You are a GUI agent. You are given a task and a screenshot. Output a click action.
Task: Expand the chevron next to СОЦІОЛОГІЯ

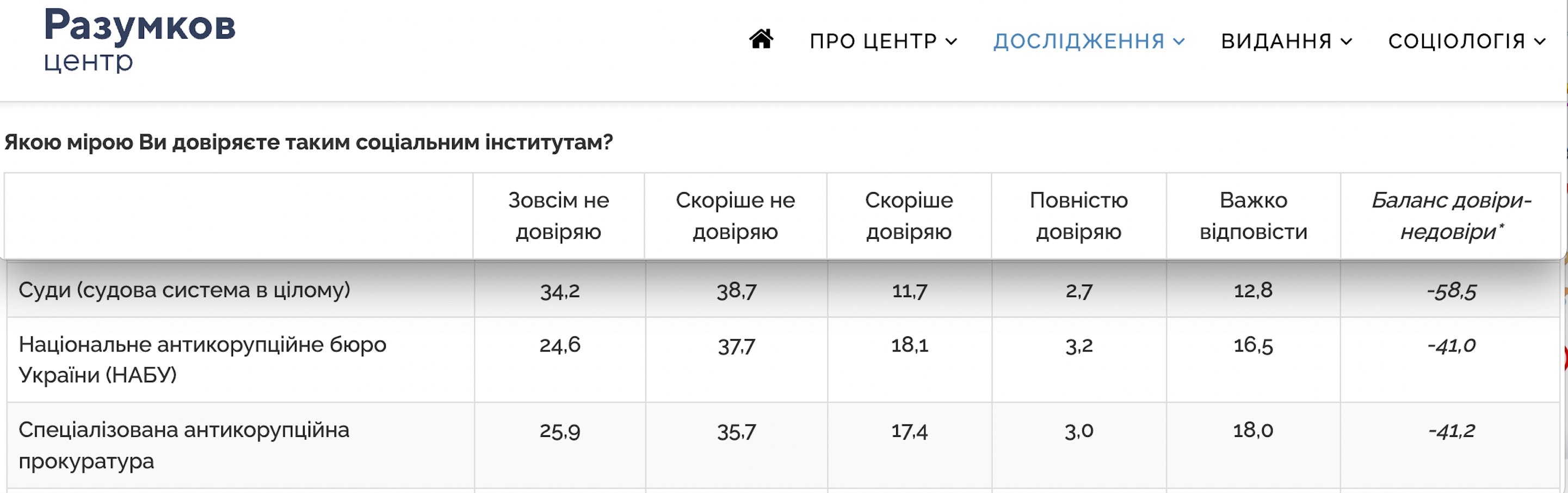(1539, 41)
